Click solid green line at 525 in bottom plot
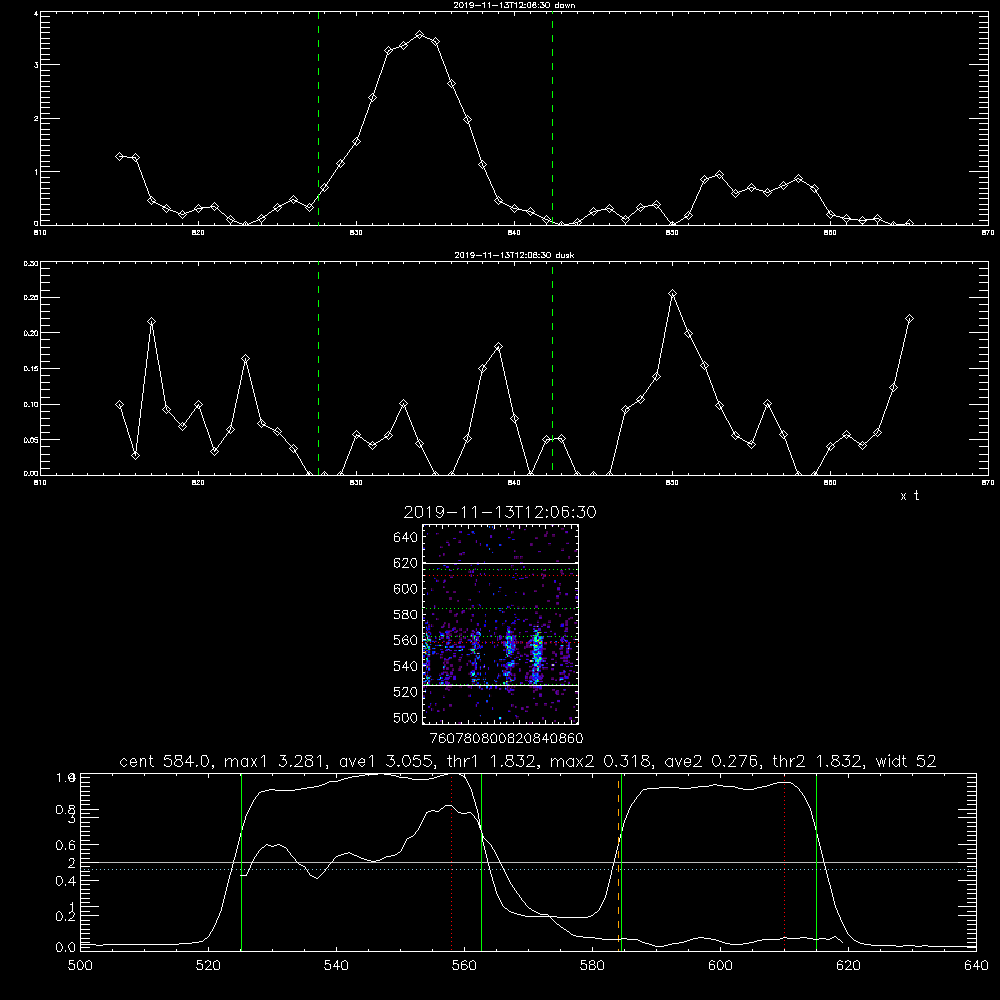Image resolution: width=1000 pixels, height=1000 pixels. tap(241, 862)
